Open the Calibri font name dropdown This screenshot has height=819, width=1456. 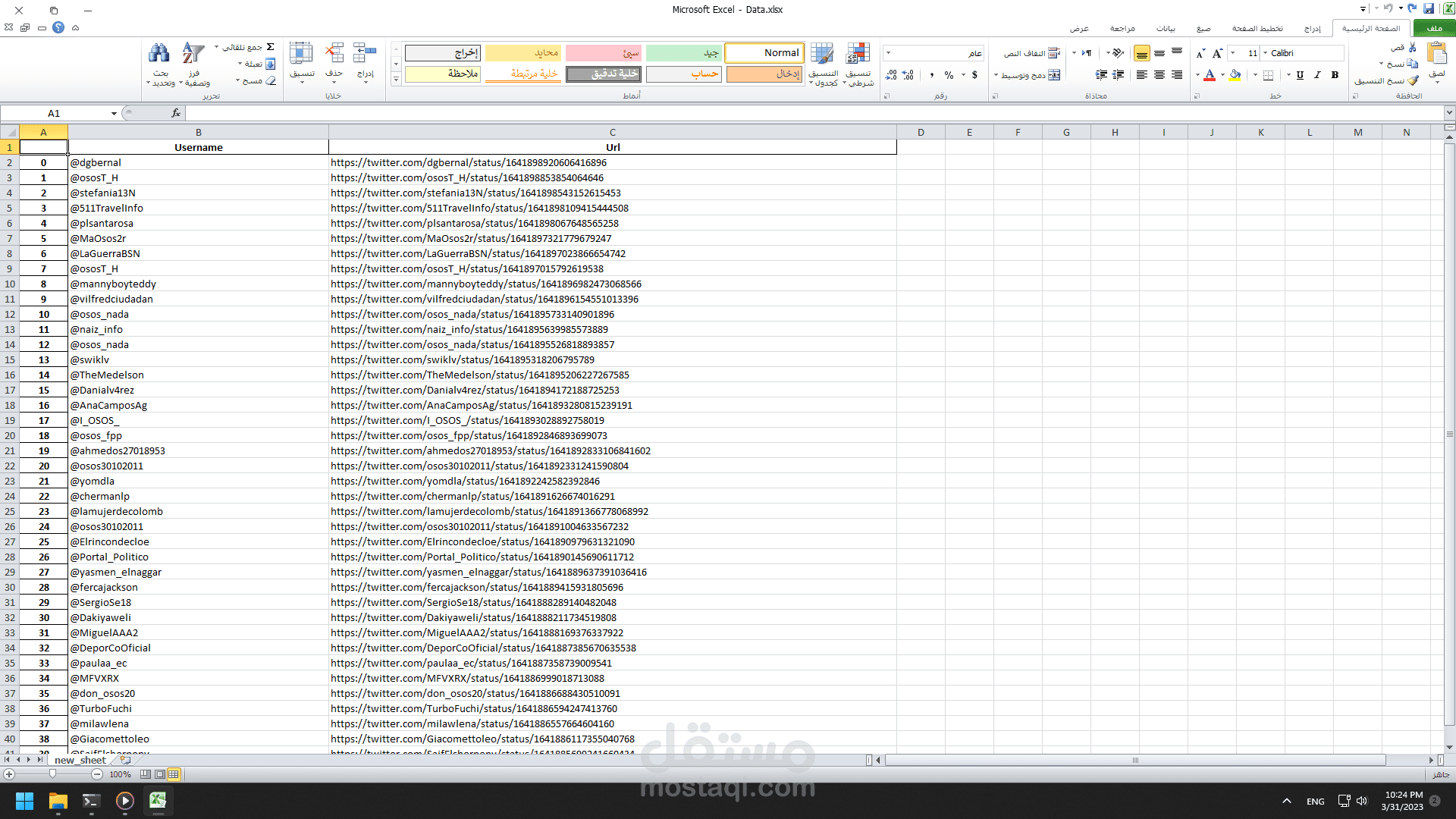pyautogui.click(x=1265, y=53)
